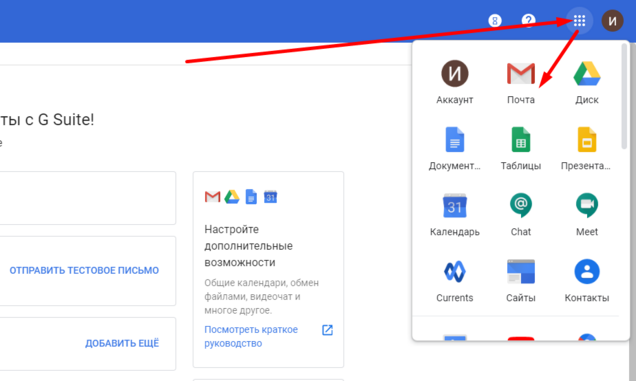Click Calendar icon in the setup card
This screenshot has height=381, width=636.
click(271, 197)
